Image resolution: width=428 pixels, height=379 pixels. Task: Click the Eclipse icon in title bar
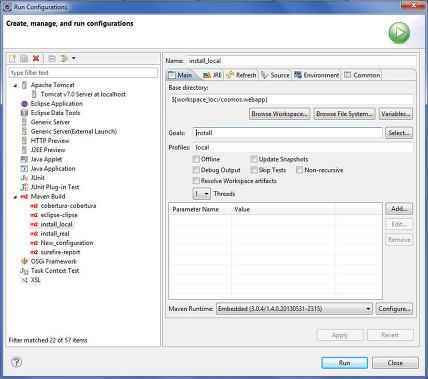7,7
